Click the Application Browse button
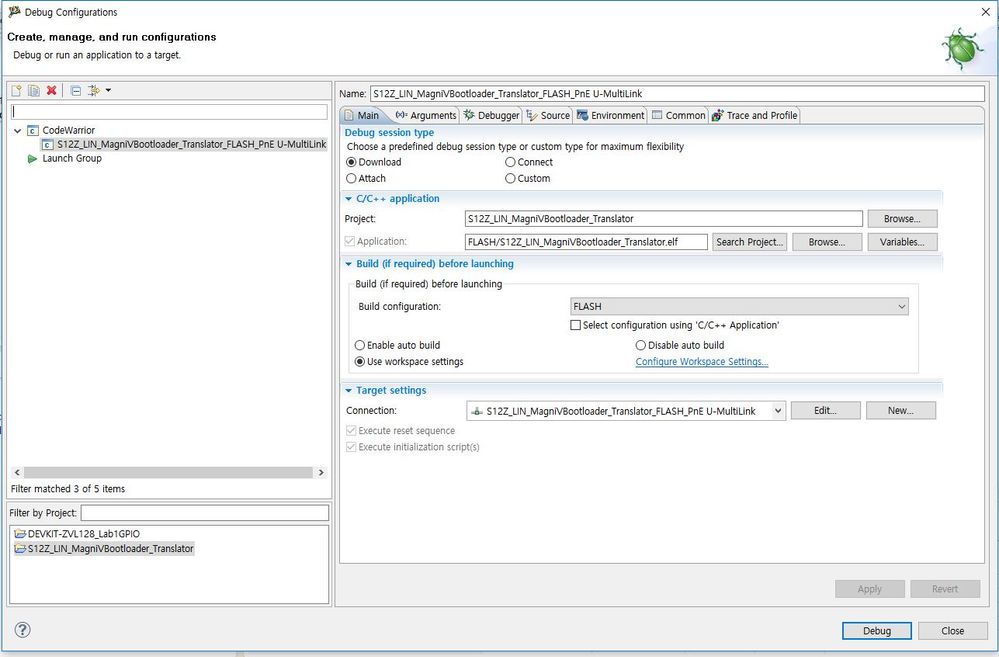 click(x=827, y=242)
